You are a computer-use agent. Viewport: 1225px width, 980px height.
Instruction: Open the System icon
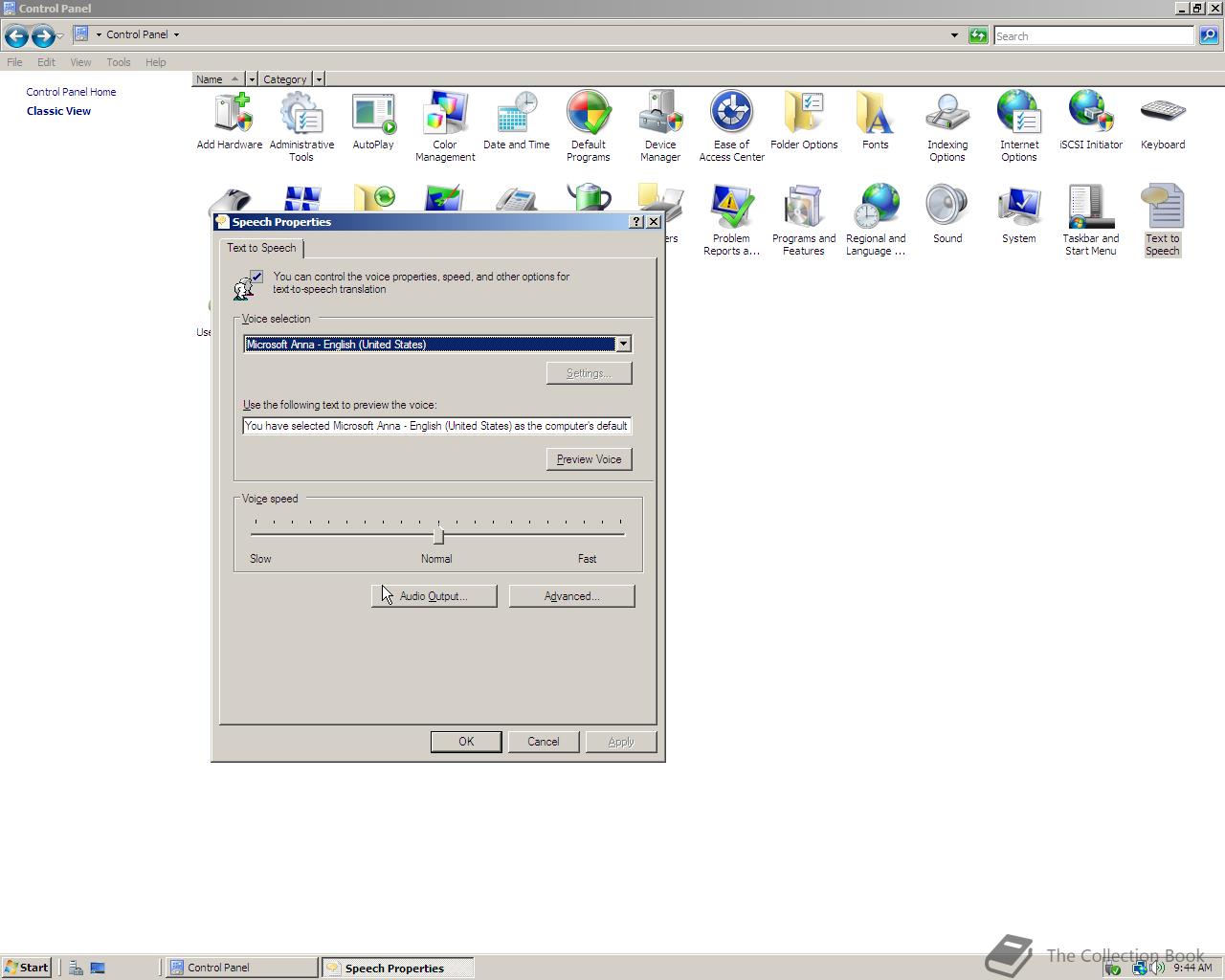[x=1019, y=215]
